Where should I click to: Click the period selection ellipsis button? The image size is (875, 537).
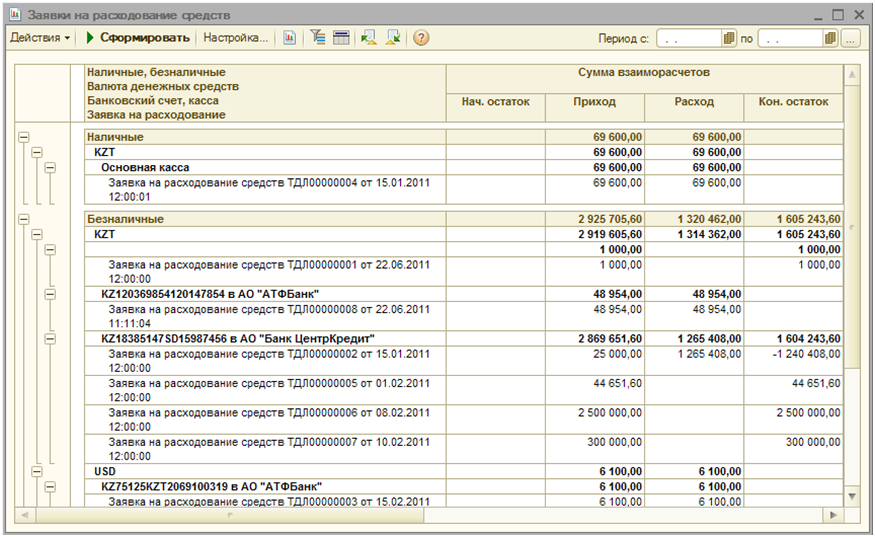(x=851, y=39)
